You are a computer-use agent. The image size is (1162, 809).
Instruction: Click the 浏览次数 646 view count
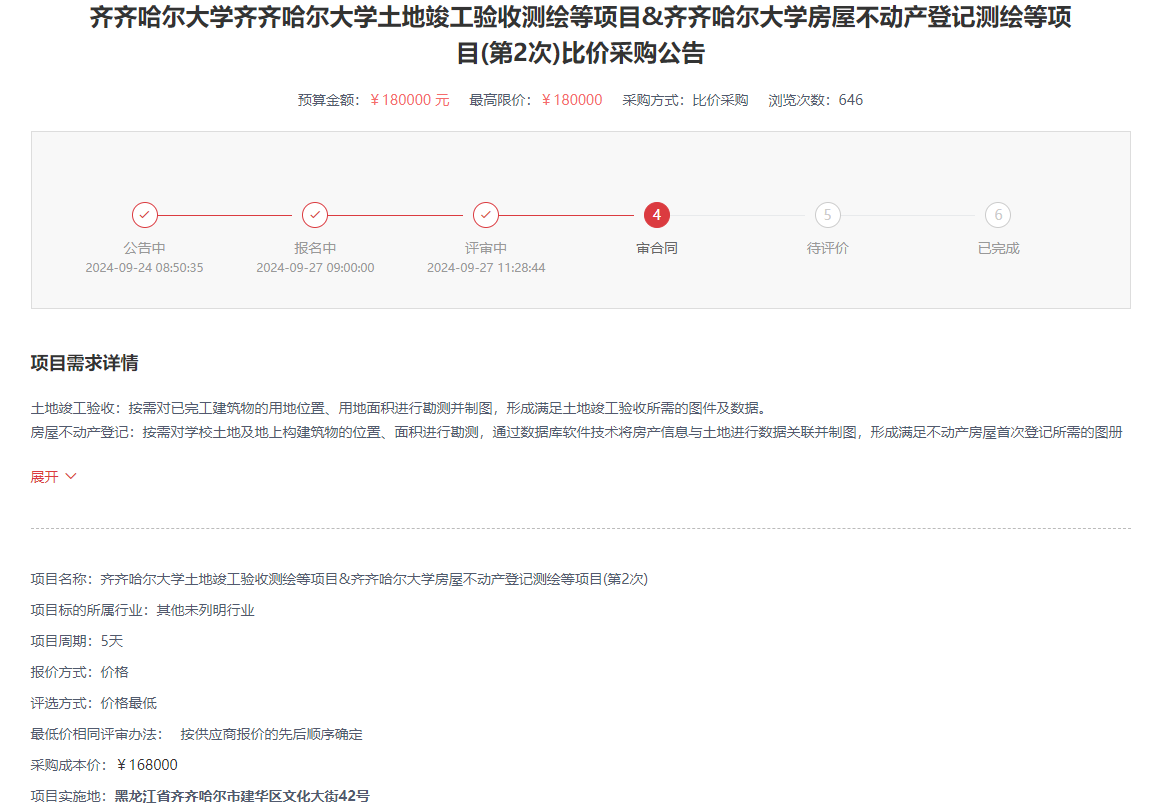click(815, 100)
